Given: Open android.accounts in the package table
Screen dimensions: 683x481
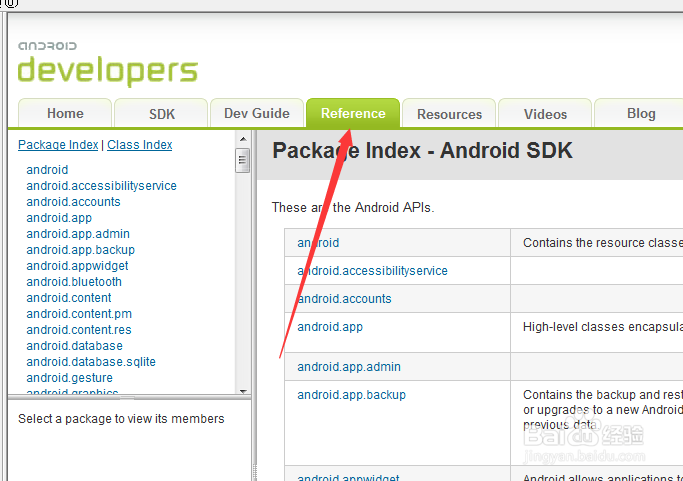Looking at the screenshot, I should click(x=344, y=298).
